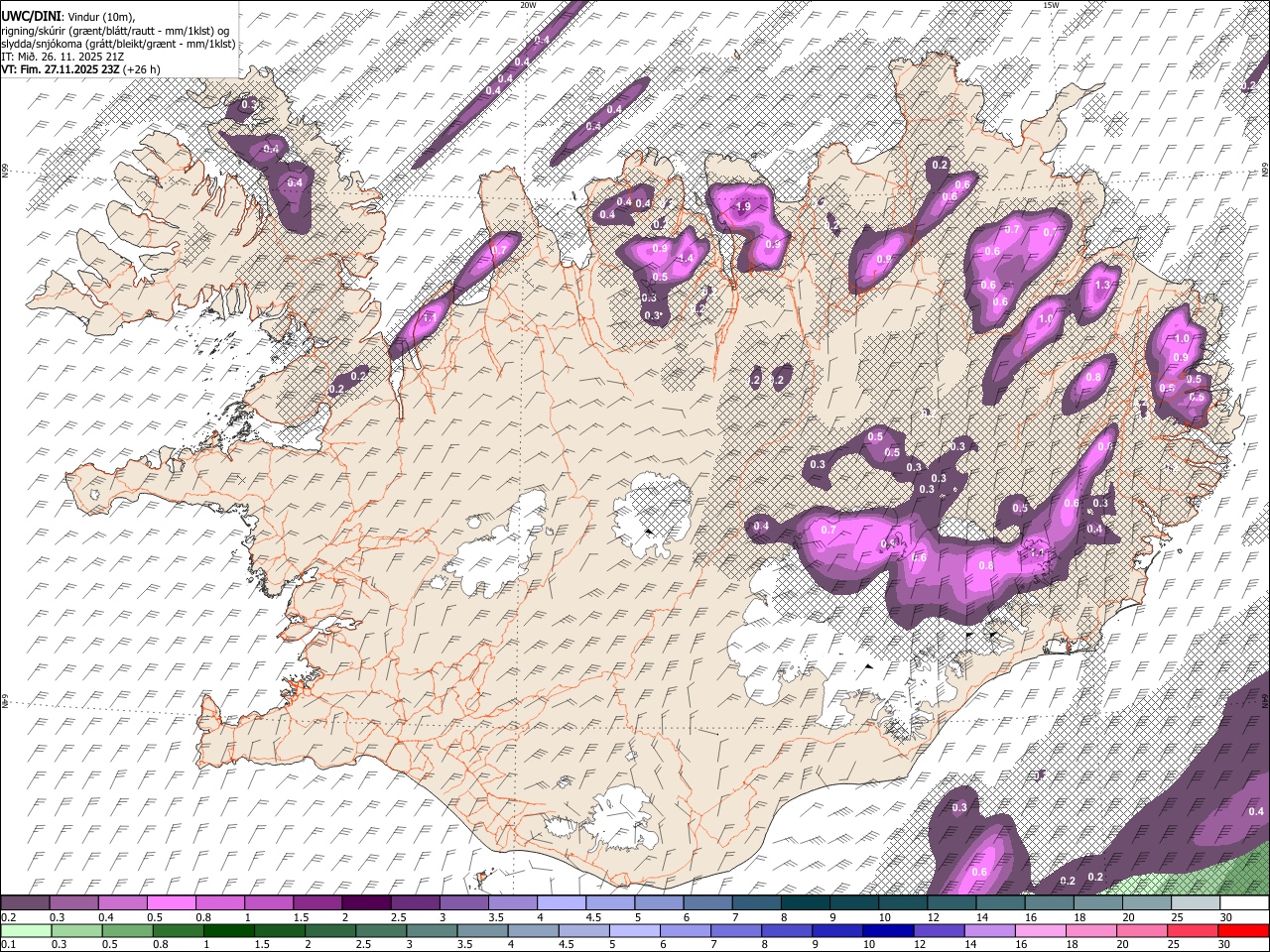Screen dimensions: 1270x952
Task: Click the '0.1' label in the lower legend
Action: 9,944
